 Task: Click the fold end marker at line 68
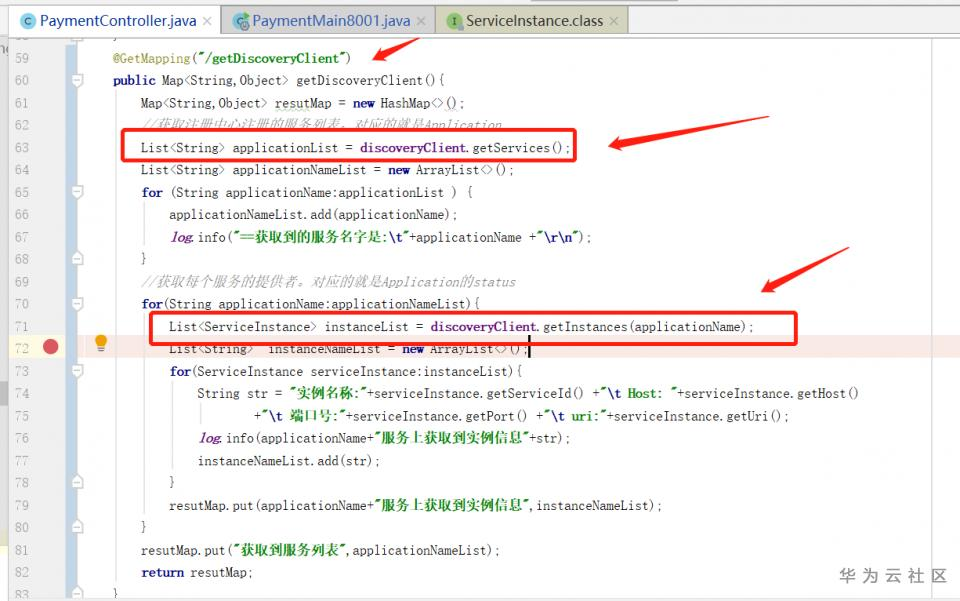(x=77, y=258)
